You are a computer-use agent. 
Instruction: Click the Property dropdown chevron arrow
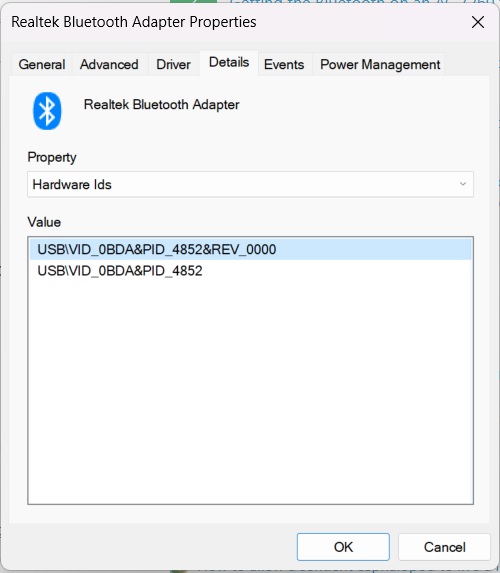point(463,184)
